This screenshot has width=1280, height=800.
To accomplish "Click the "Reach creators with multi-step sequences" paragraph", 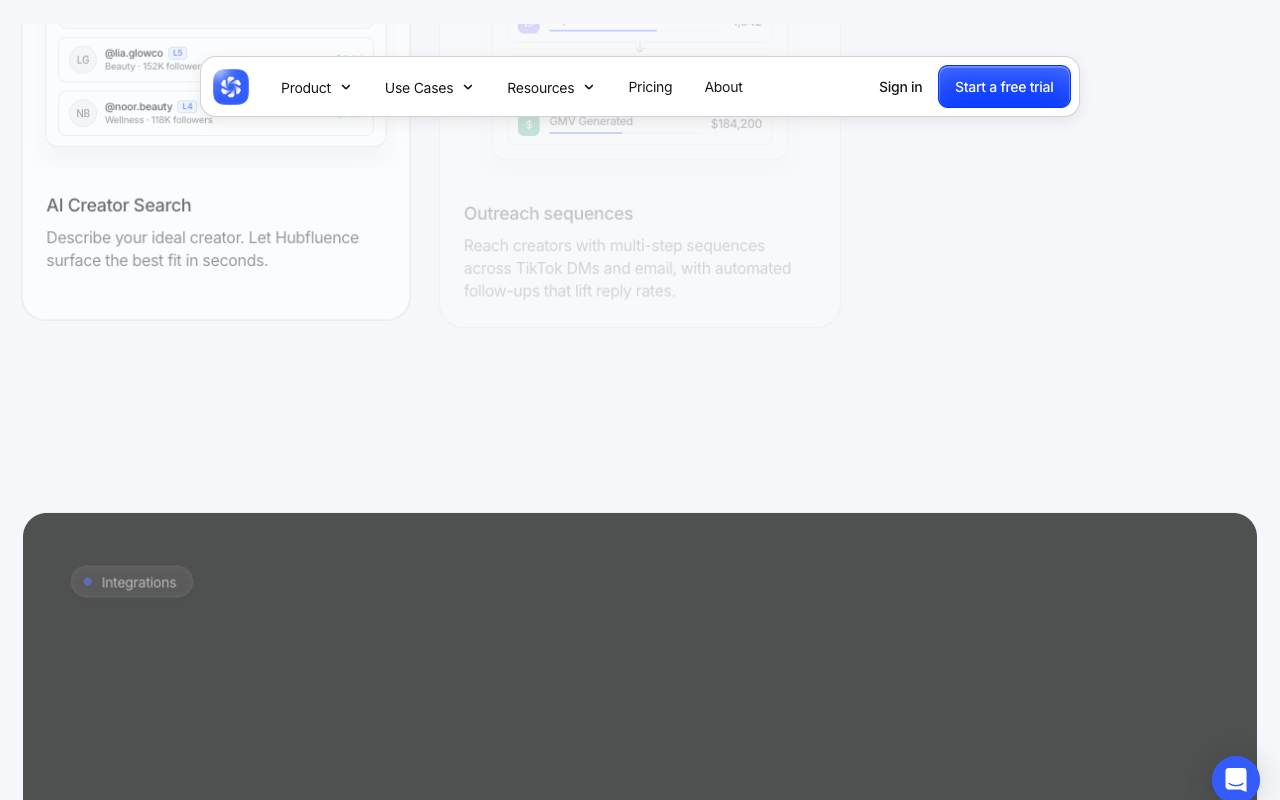I will point(627,268).
